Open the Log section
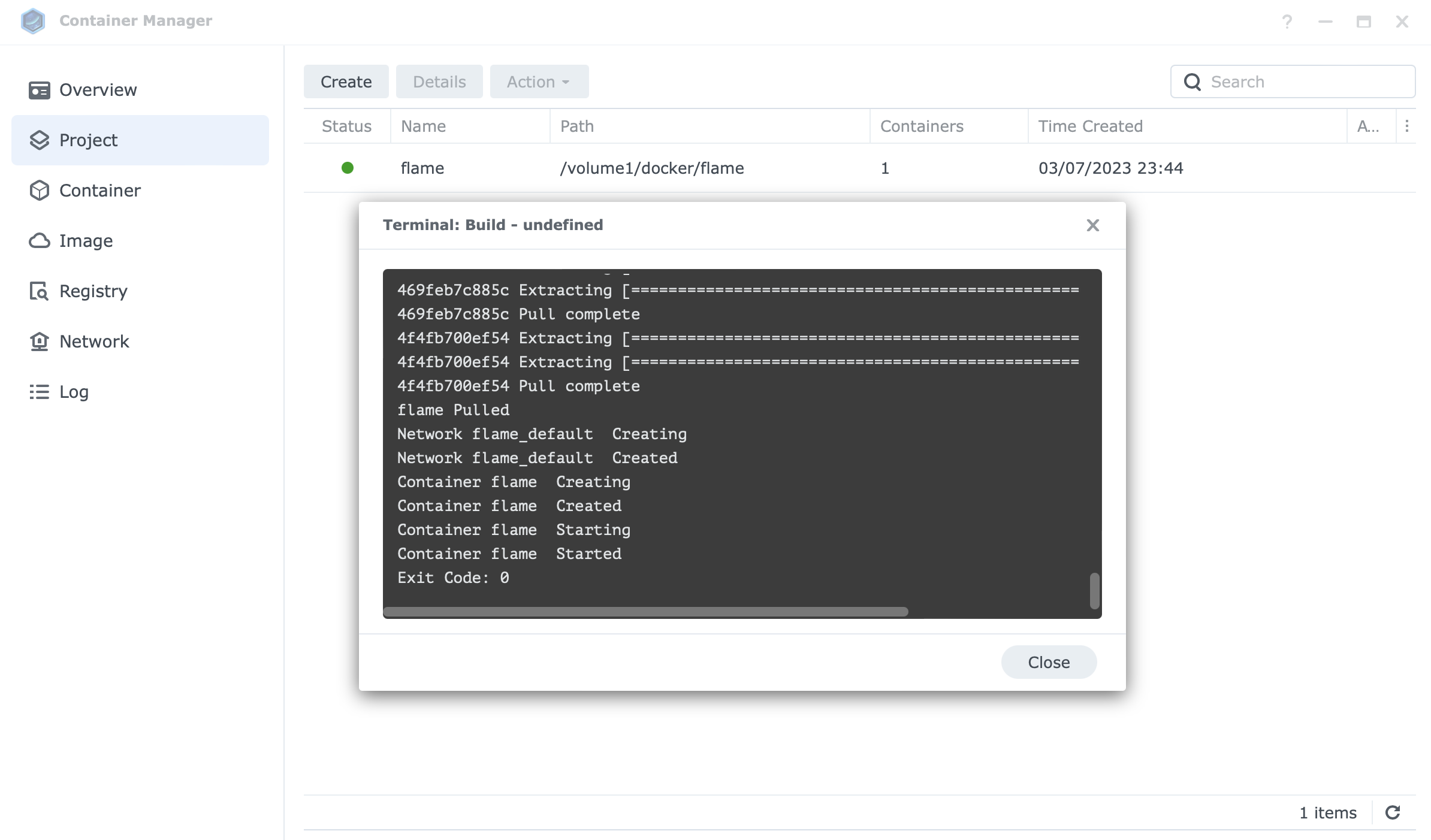The image size is (1431, 840). [x=140, y=392]
